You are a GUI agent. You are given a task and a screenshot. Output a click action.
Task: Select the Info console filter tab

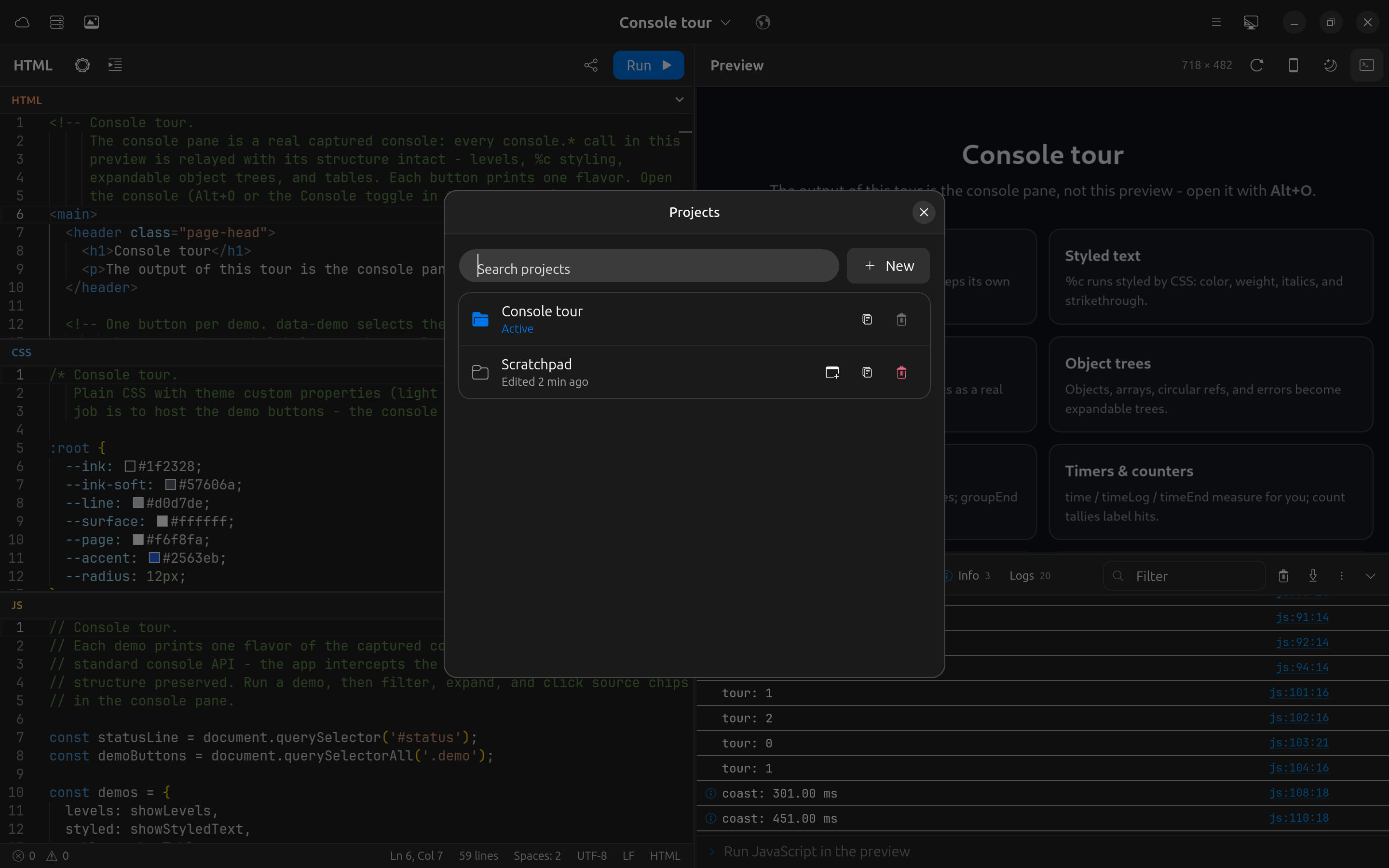coord(968,576)
